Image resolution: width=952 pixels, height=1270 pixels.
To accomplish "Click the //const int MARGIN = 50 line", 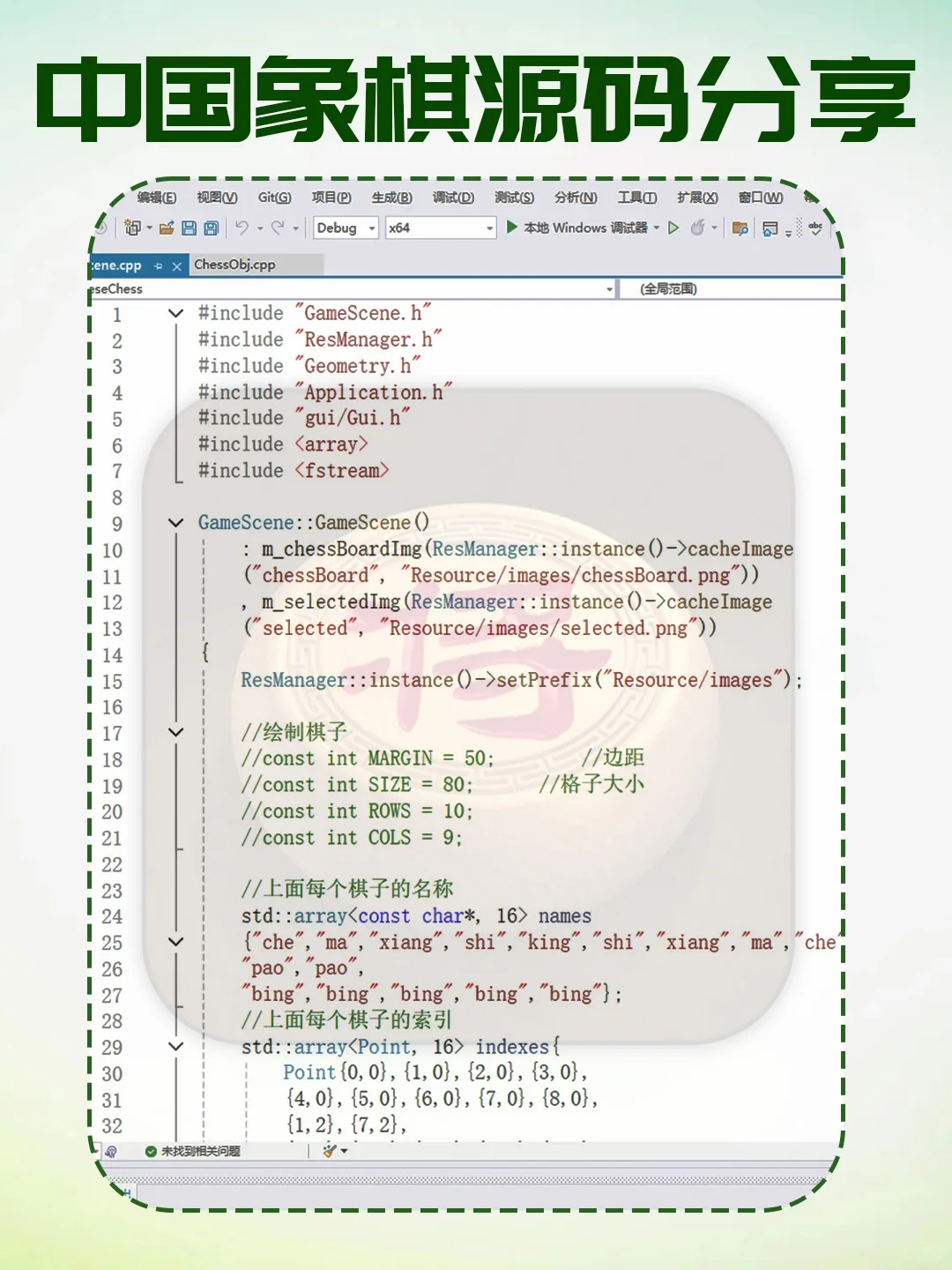I will point(443,758).
